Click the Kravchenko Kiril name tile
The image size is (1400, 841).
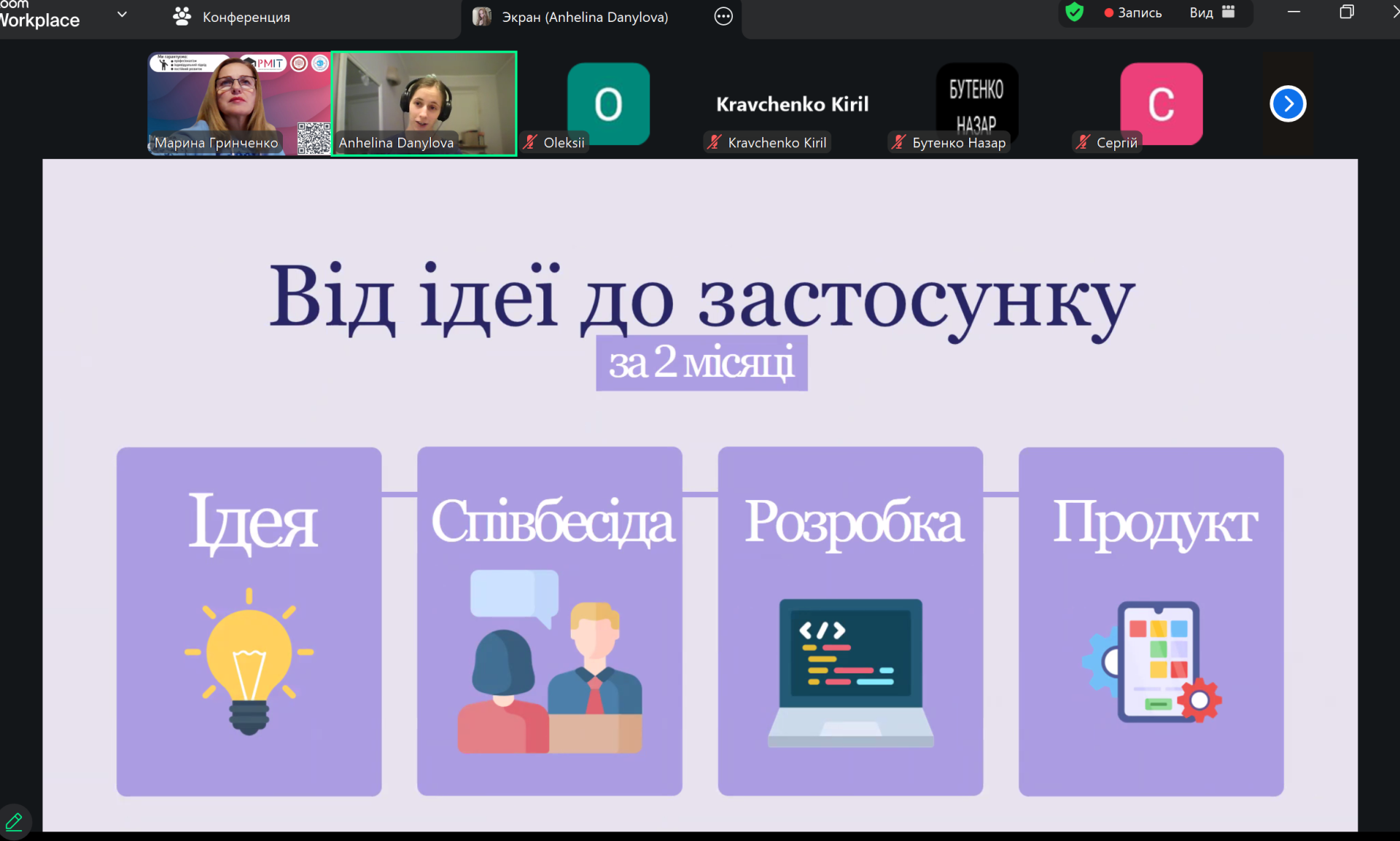tap(792, 104)
